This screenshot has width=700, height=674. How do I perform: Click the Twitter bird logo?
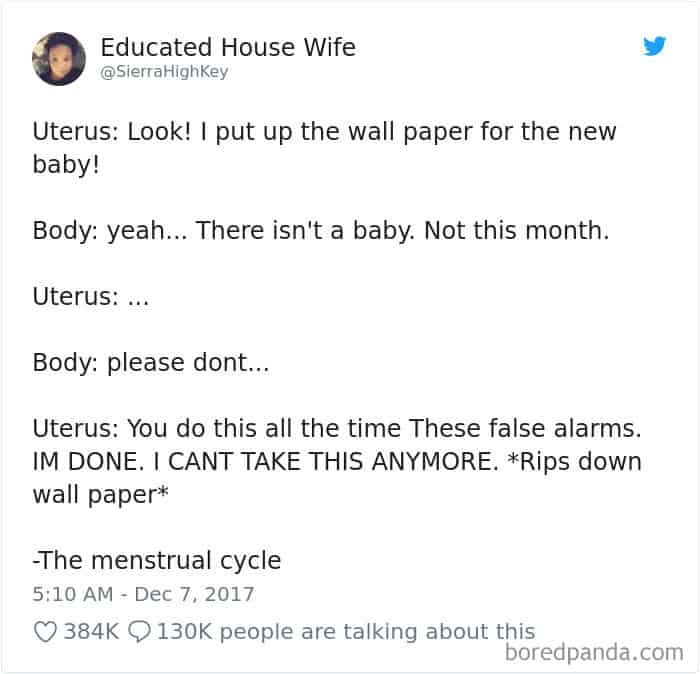(655, 46)
